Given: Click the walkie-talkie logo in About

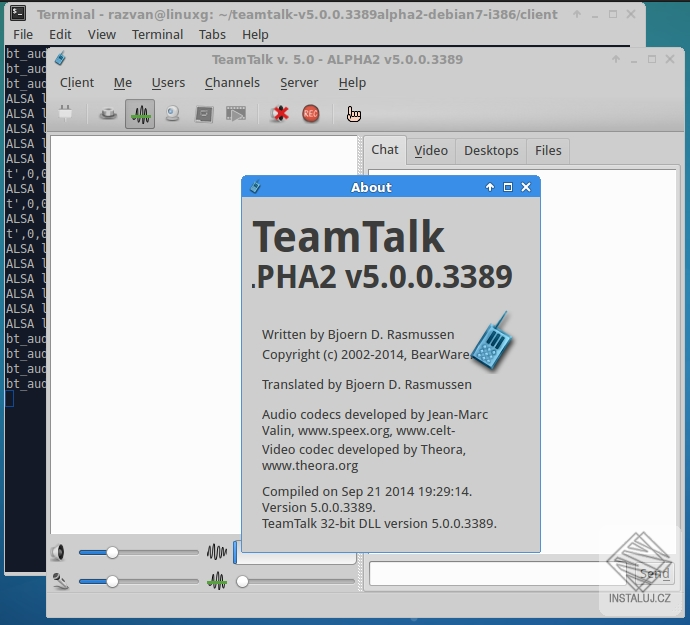Looking at the screenshot, I should [x=492, y=341].
